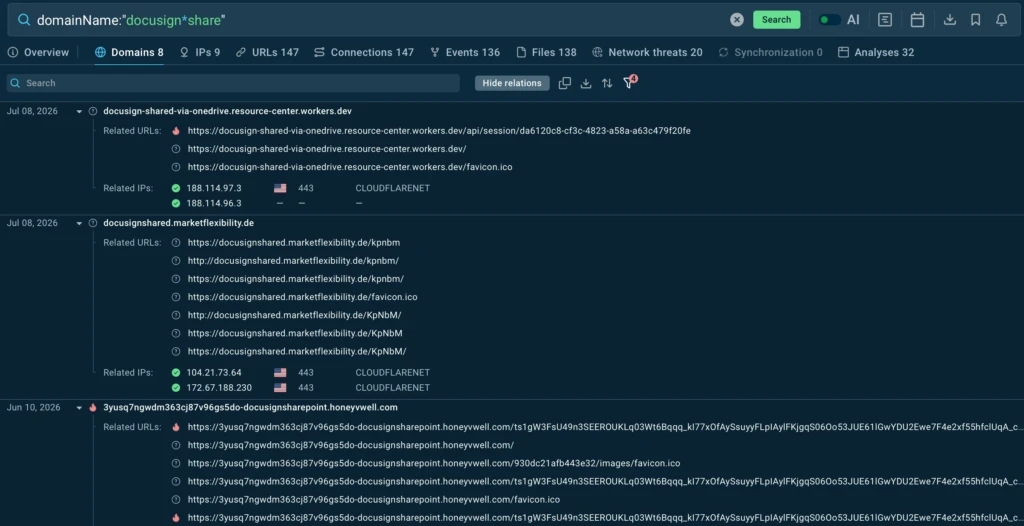Click the green status icon beside 188.114.97.3
Viewport: 1024px width, 526px height.
(x=176, y=188)
